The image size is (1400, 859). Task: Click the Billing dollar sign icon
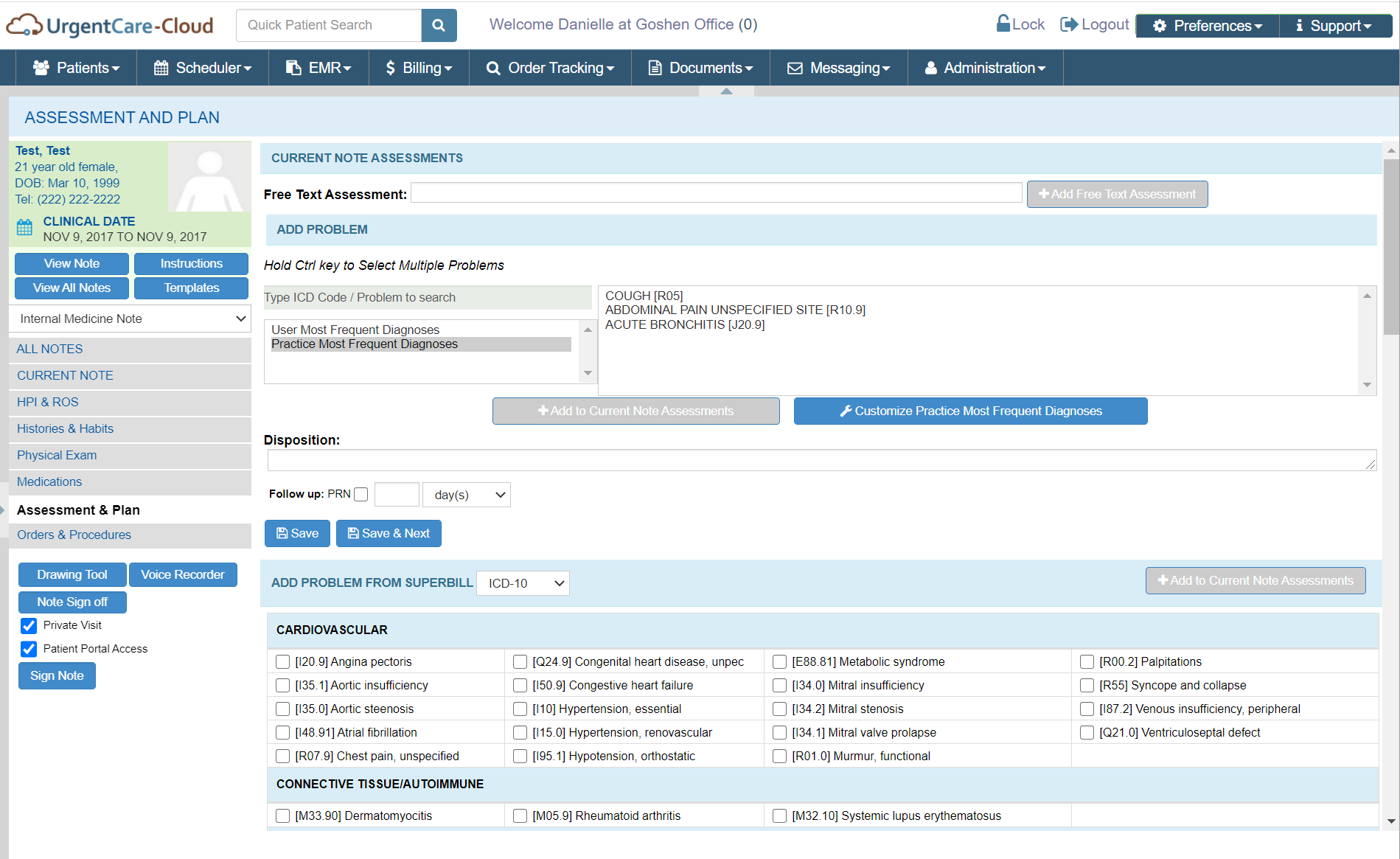click(391, 67)
